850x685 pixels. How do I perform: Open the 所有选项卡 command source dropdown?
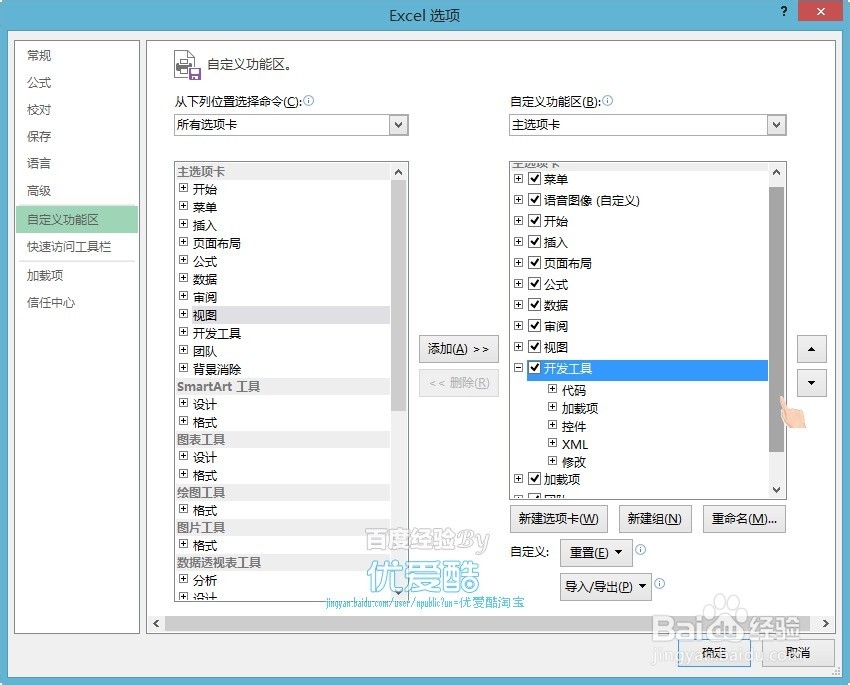click(x=398, y=125)
